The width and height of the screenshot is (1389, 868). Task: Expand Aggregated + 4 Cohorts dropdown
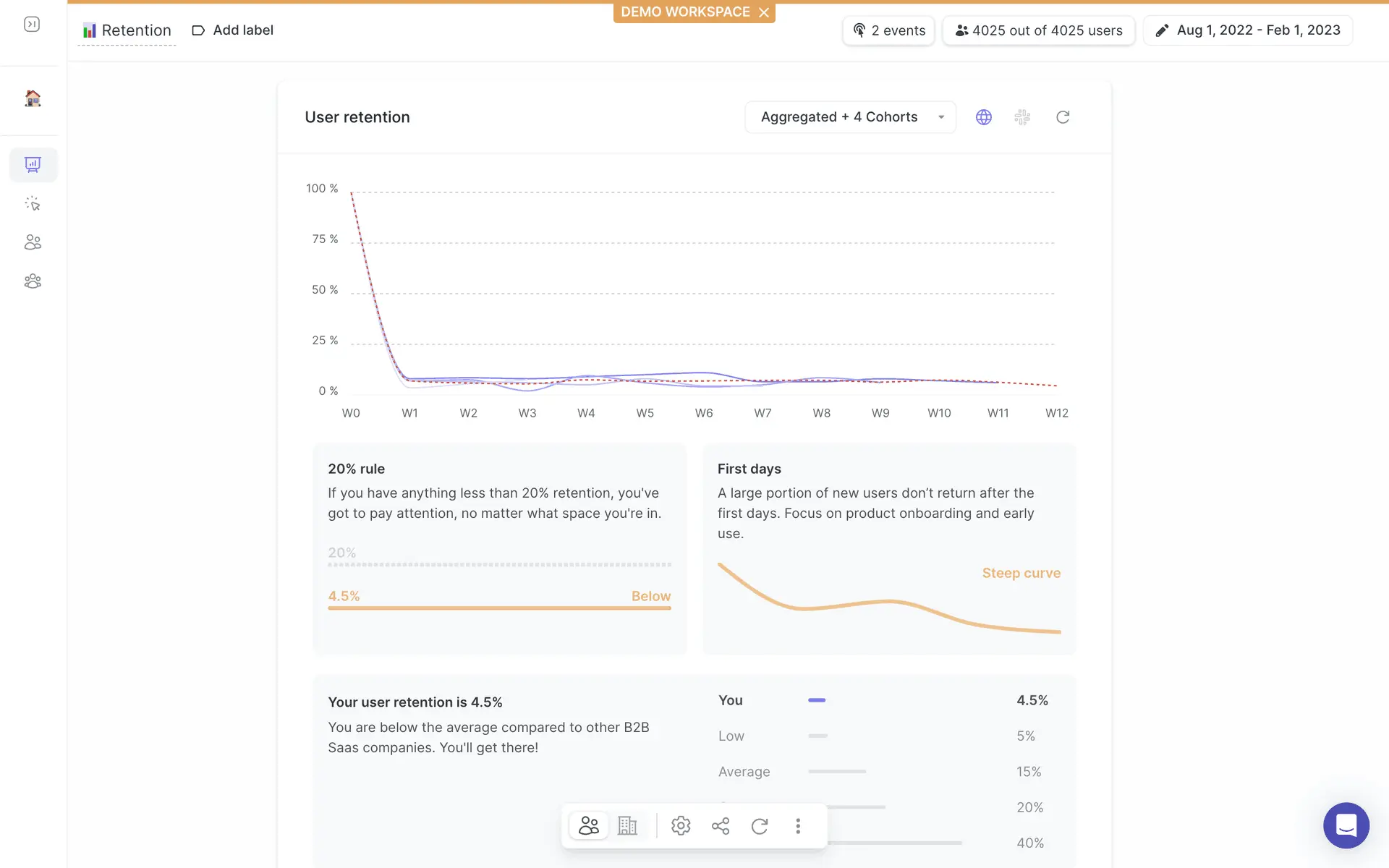[x=851, y=117]
